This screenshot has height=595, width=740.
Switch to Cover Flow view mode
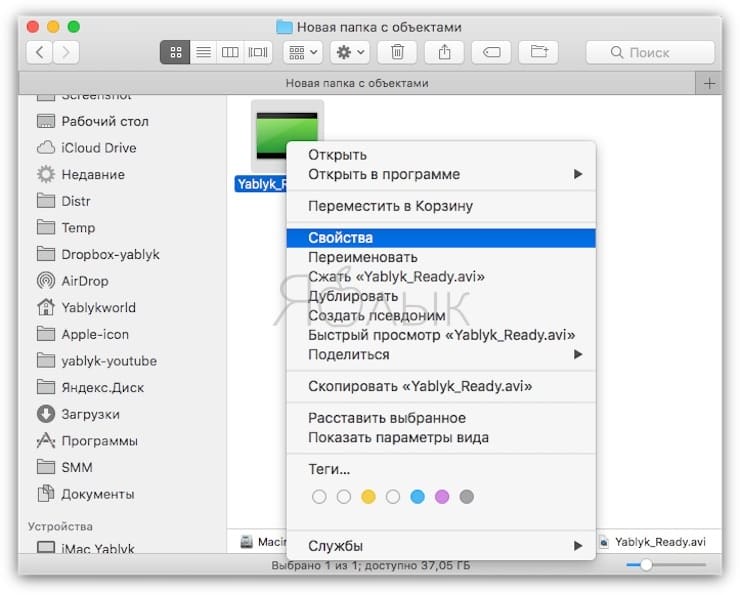[x=258, y=52]
